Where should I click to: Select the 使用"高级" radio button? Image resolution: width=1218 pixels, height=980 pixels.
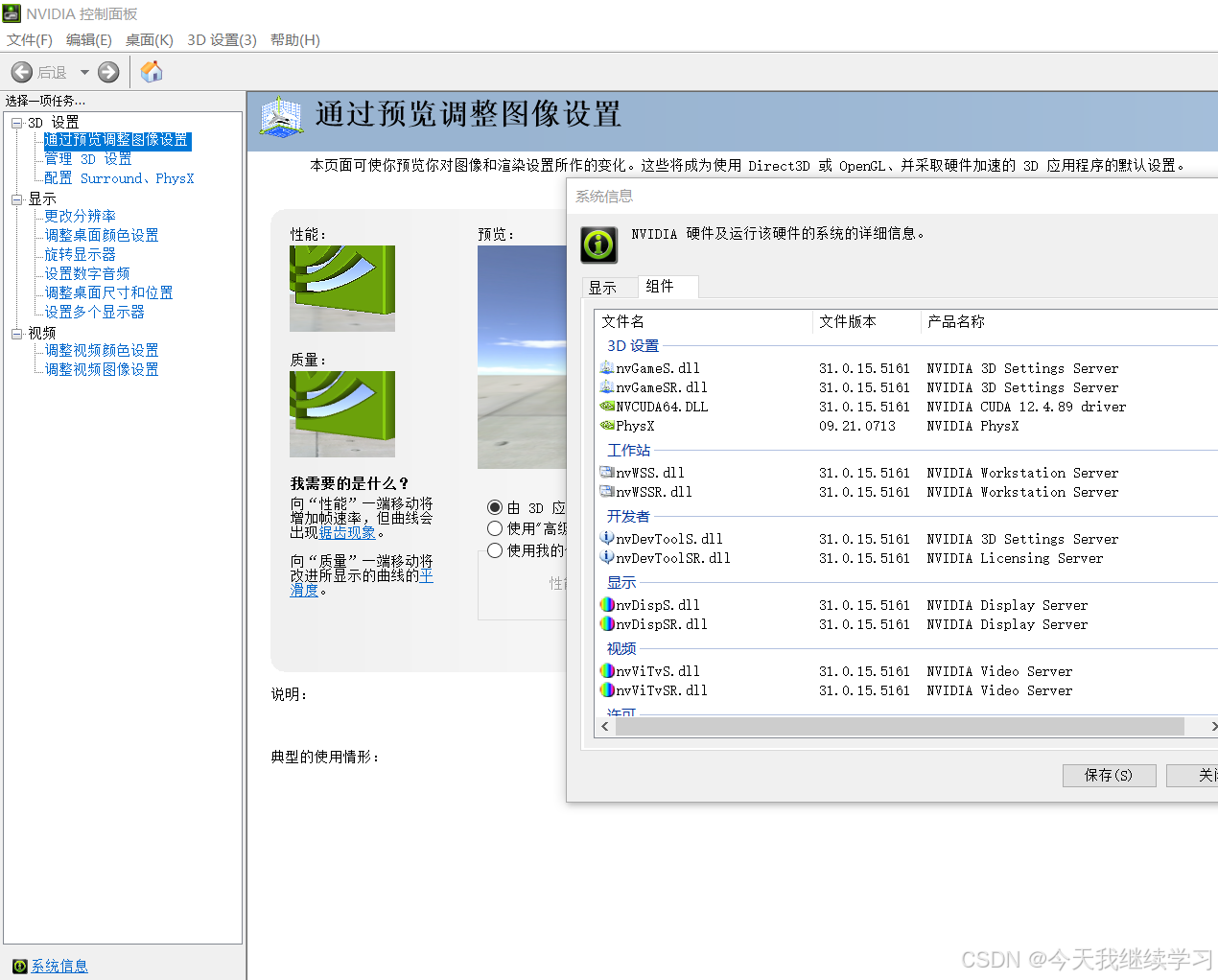495,528
